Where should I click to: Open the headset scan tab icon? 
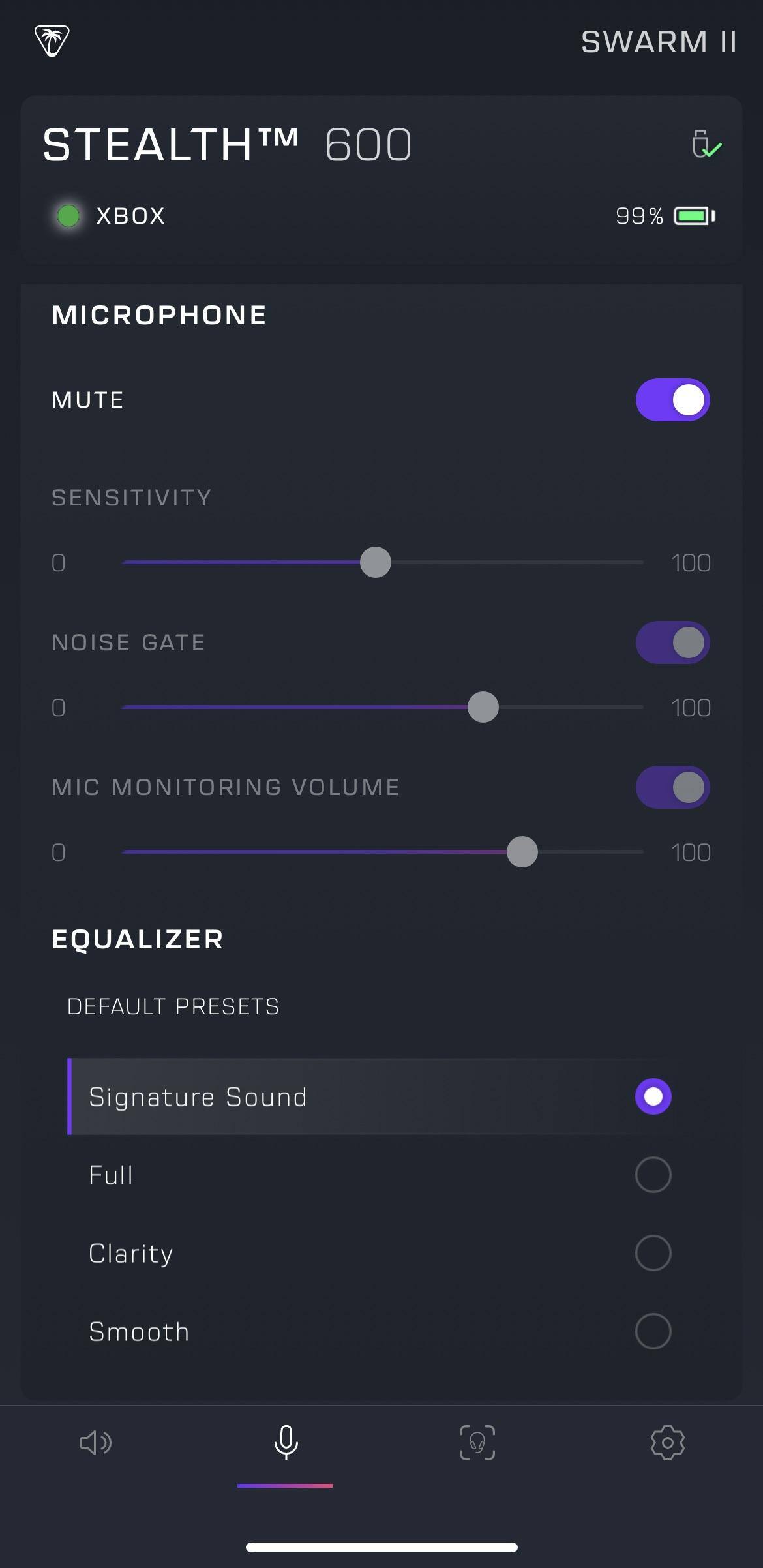477,1442
